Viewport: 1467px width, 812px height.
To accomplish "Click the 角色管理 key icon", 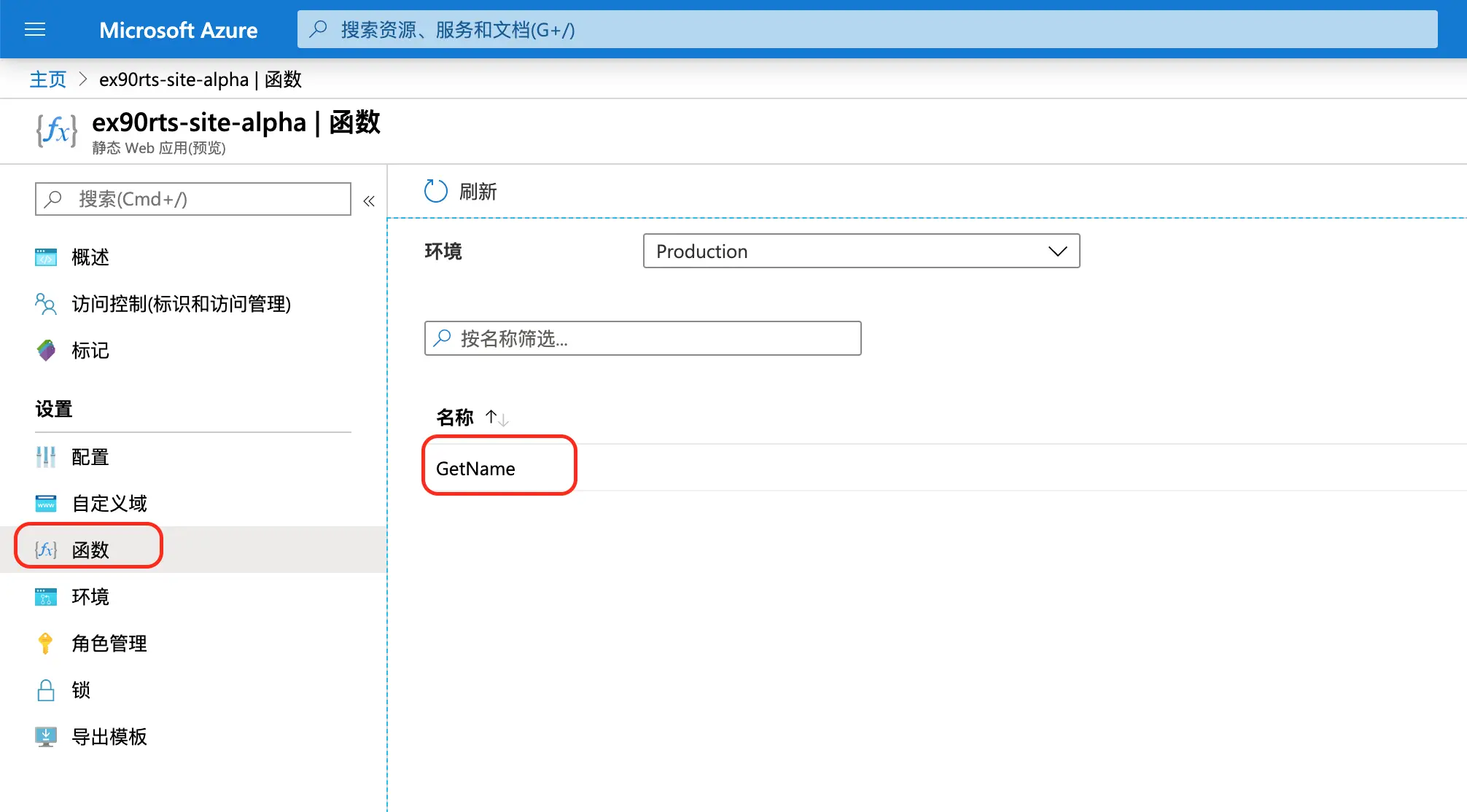I will 46,644.
